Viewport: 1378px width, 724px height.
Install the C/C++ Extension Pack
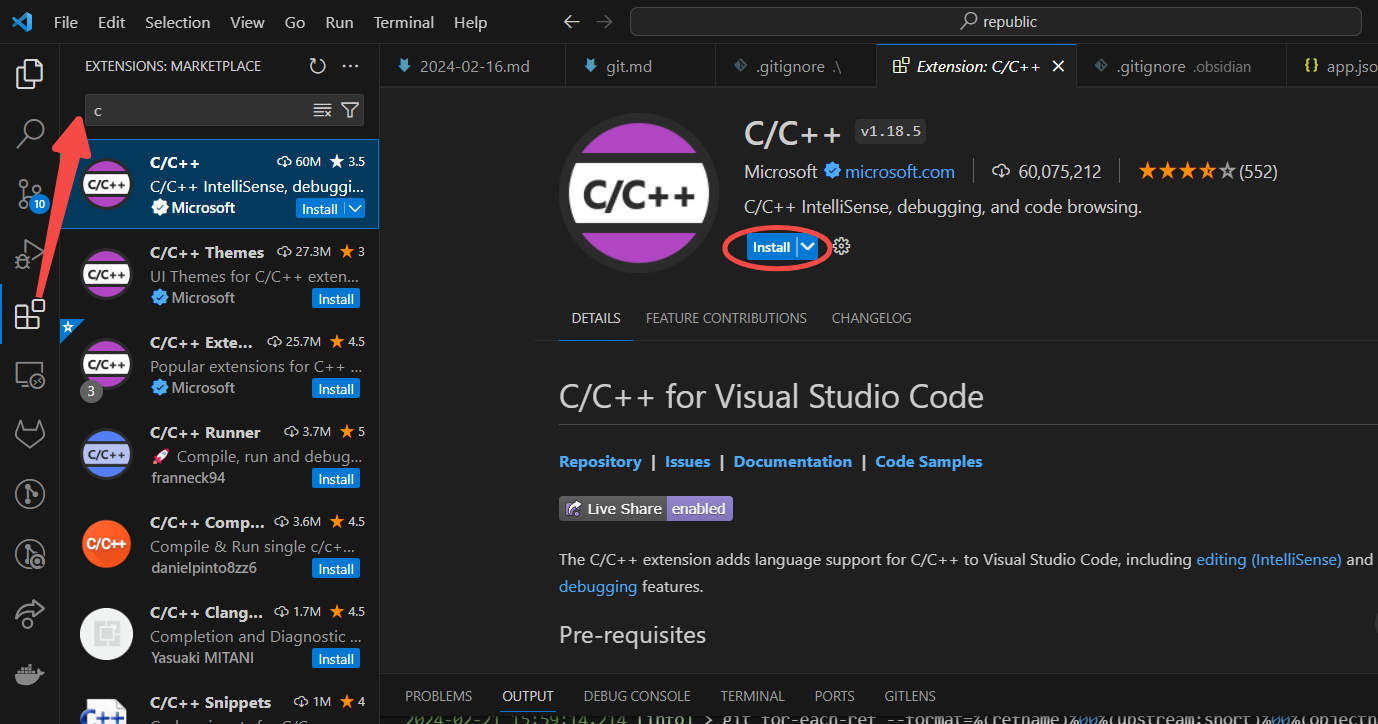point(336,389)
